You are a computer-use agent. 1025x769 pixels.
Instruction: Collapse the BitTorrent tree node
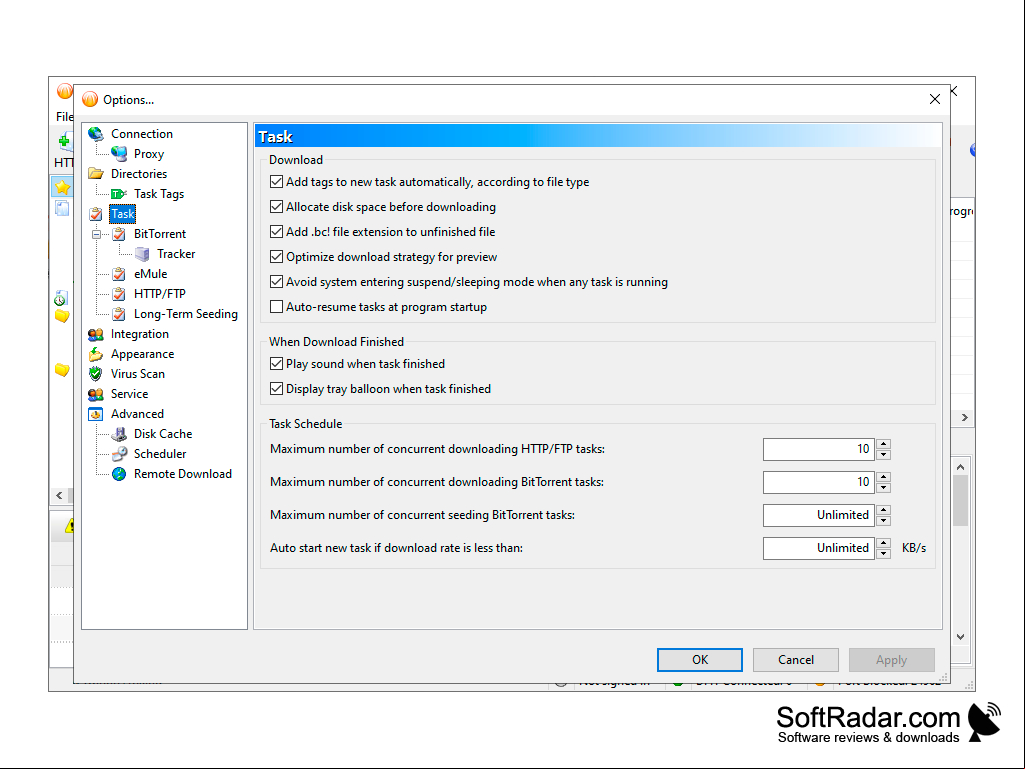pos(96,234)
